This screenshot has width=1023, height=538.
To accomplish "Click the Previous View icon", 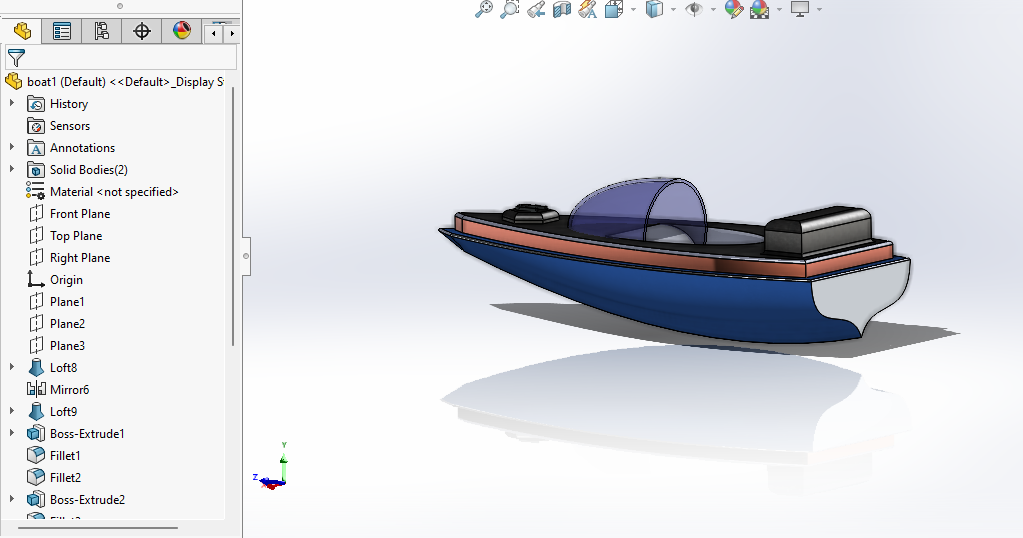I will [536, 10].
